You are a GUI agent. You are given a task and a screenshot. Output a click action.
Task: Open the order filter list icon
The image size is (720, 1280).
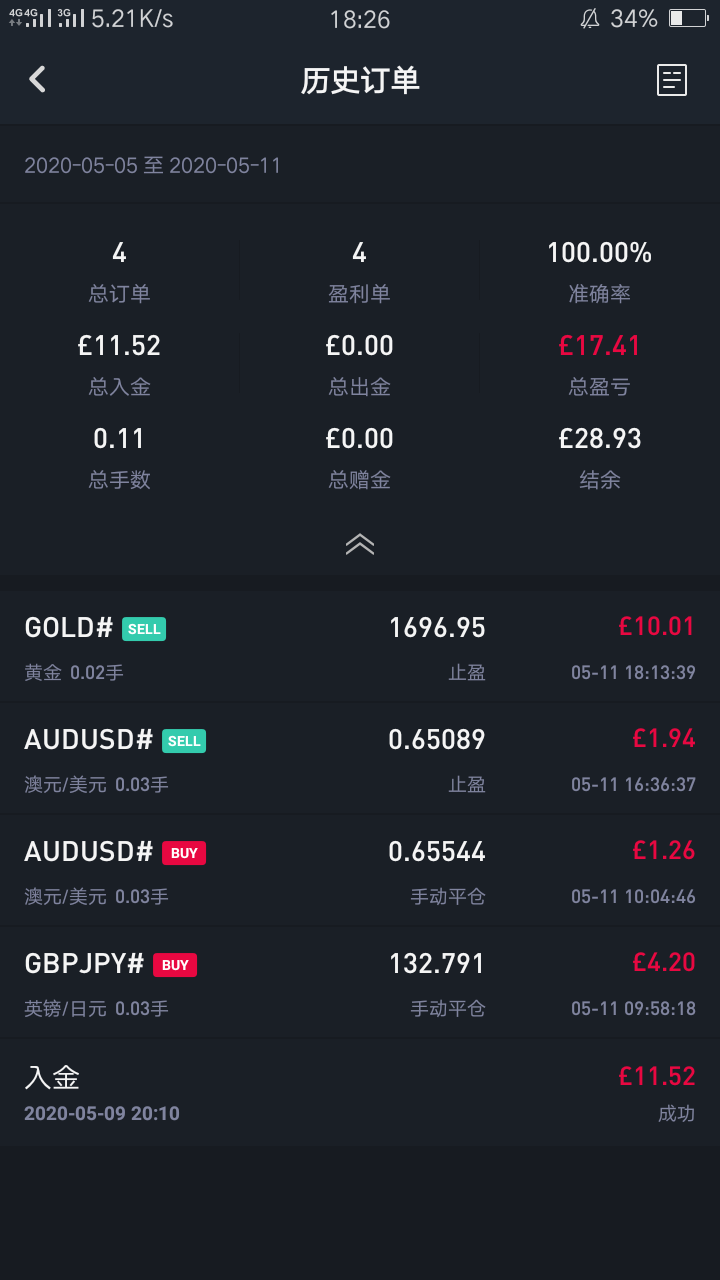[x=672, y=80]
